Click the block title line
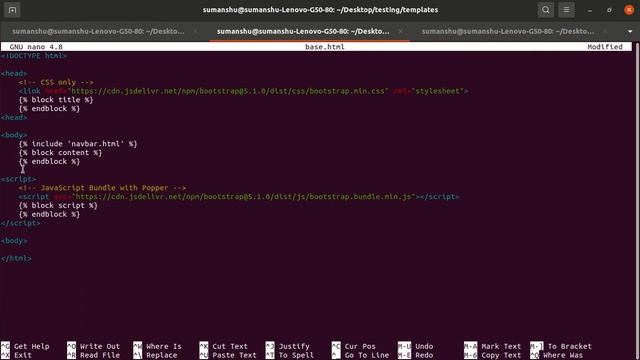Image resolution: width=640 pixels, height=360 pixels. click(x=56, y=100)
